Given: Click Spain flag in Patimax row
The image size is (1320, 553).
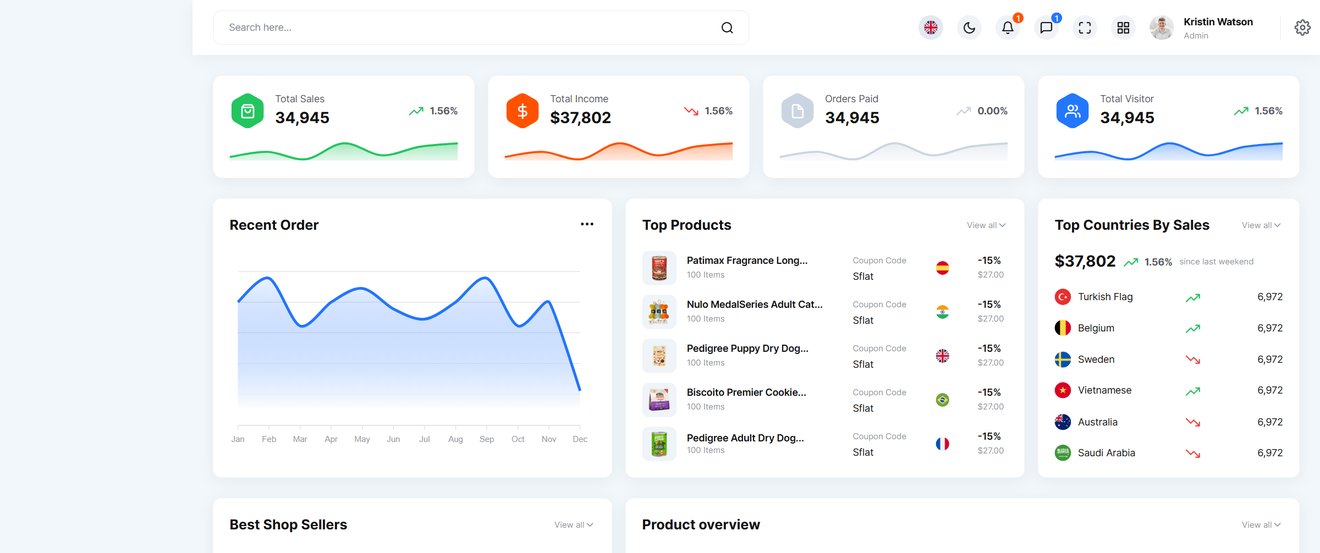Looking at the screenshot, I should click(942, 268).
